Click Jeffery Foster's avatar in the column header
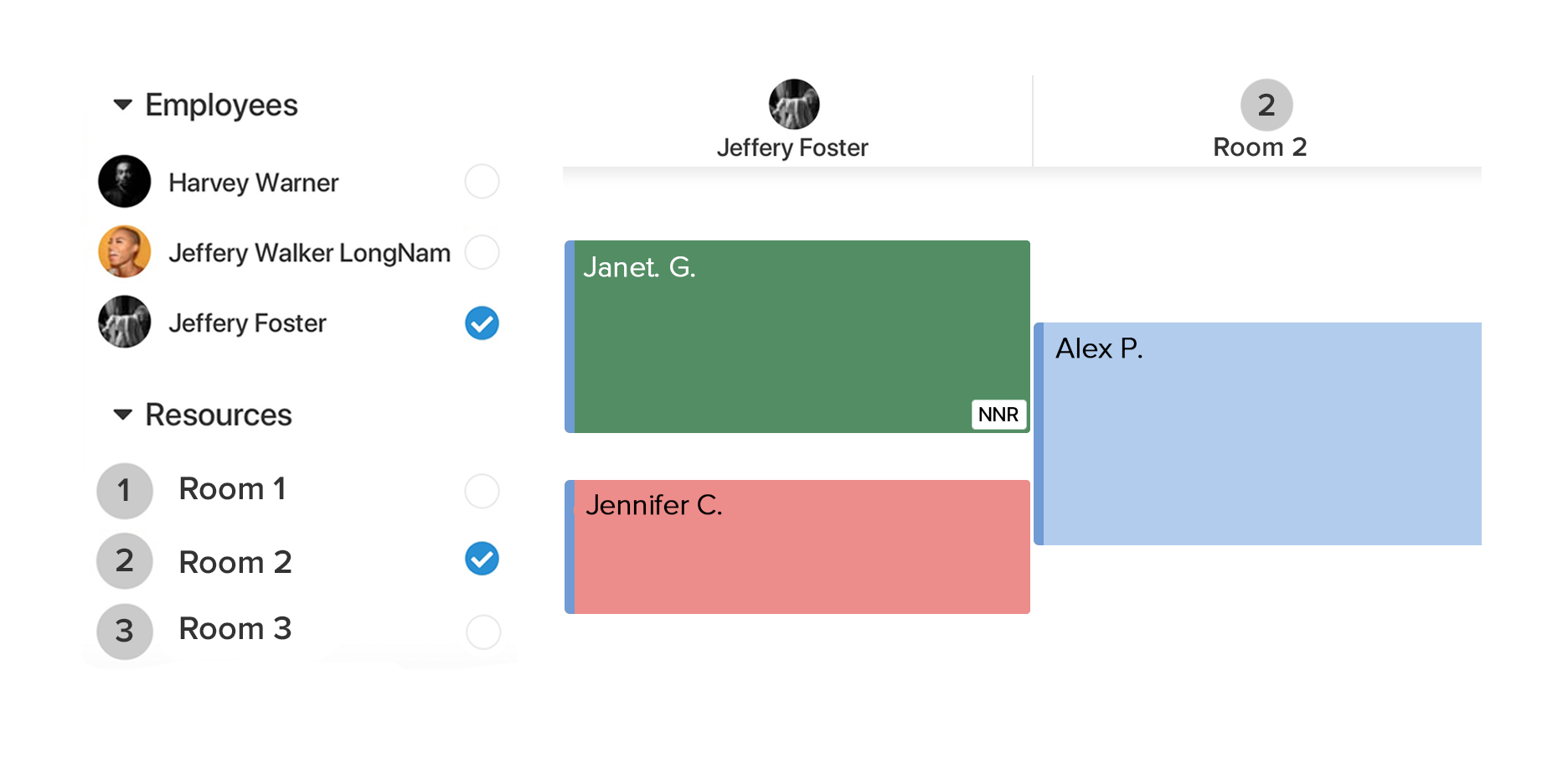 pos(794,105)
